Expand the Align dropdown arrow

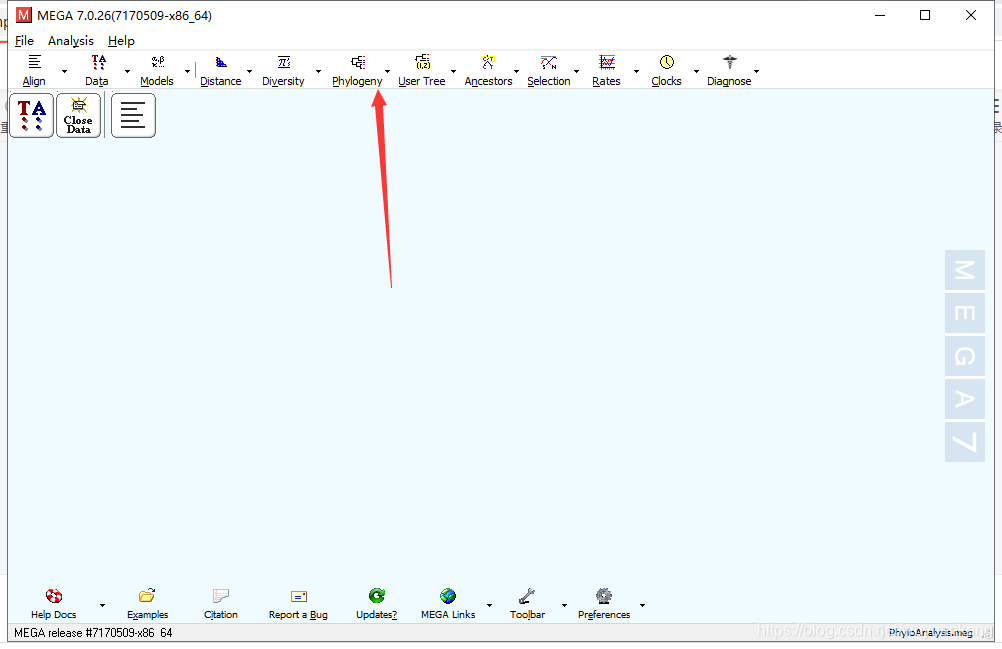click(x=64, y=72)
